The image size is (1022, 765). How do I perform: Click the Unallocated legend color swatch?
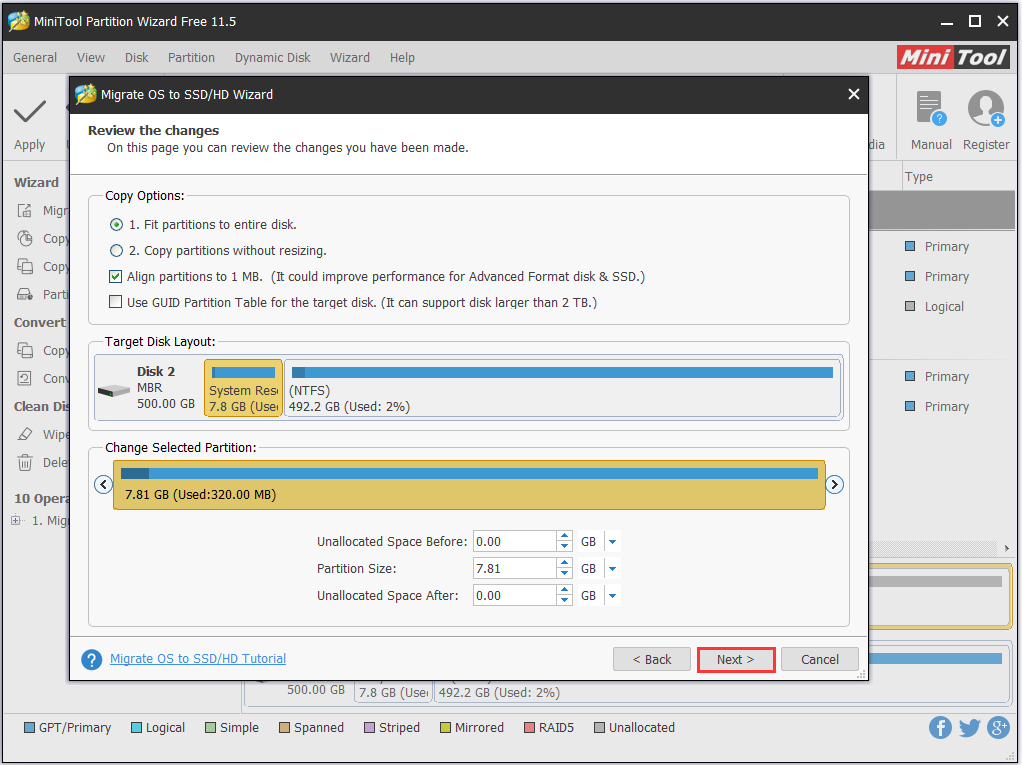(600, 727)
